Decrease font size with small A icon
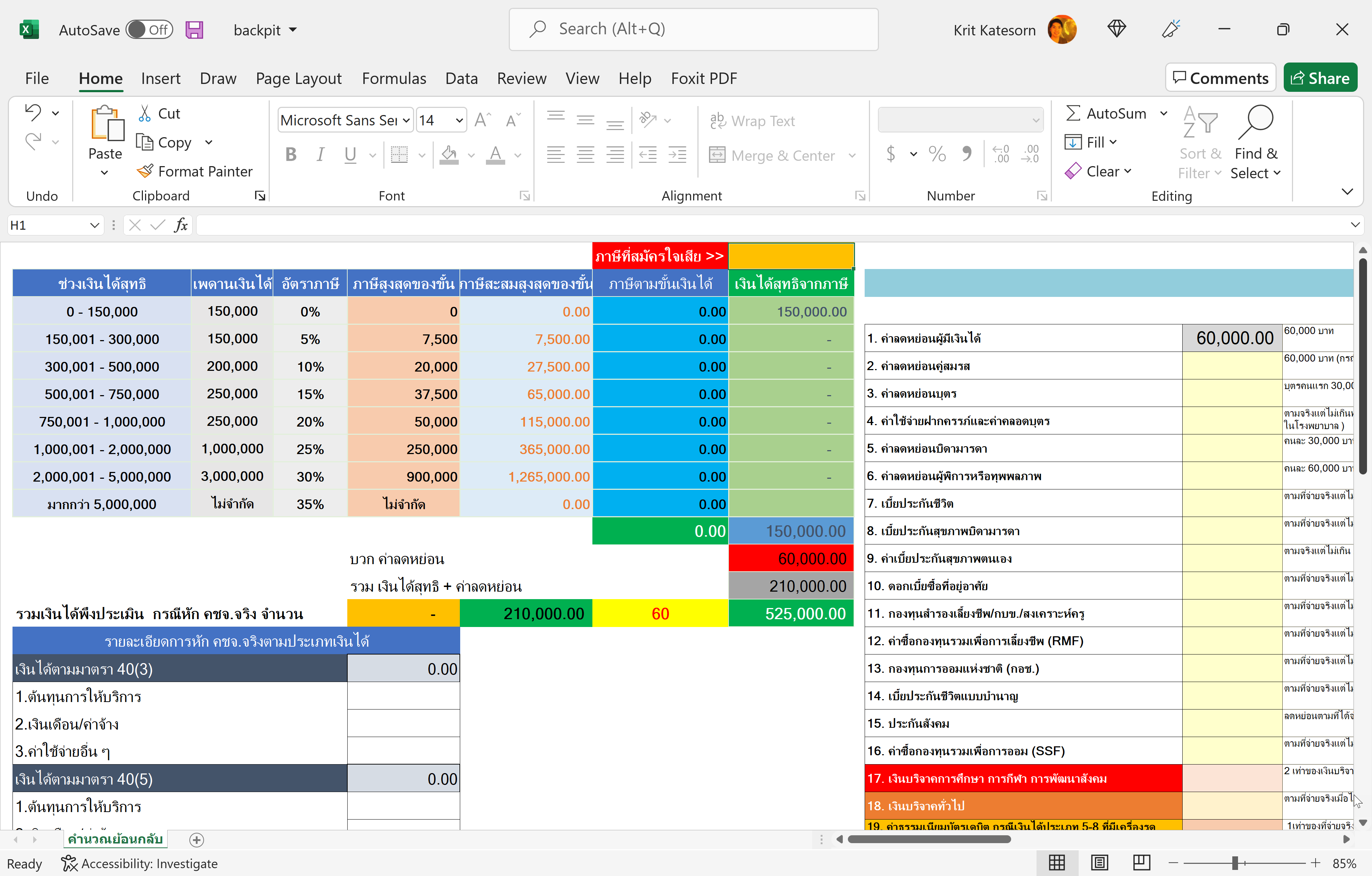 pos(513,120)
